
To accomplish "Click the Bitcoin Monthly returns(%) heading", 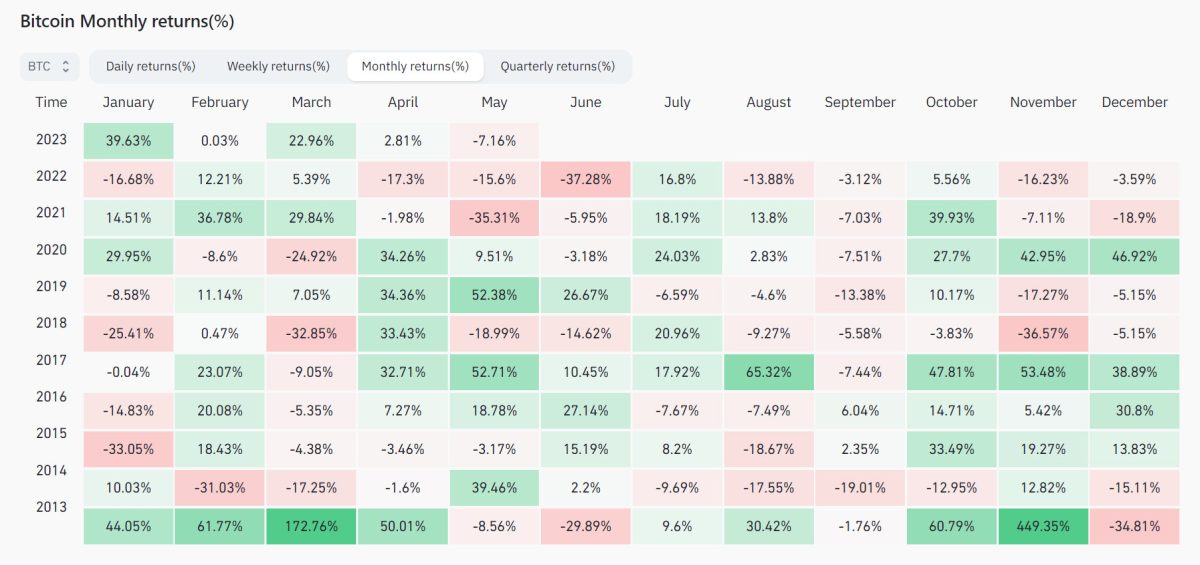I will (127, 21).
